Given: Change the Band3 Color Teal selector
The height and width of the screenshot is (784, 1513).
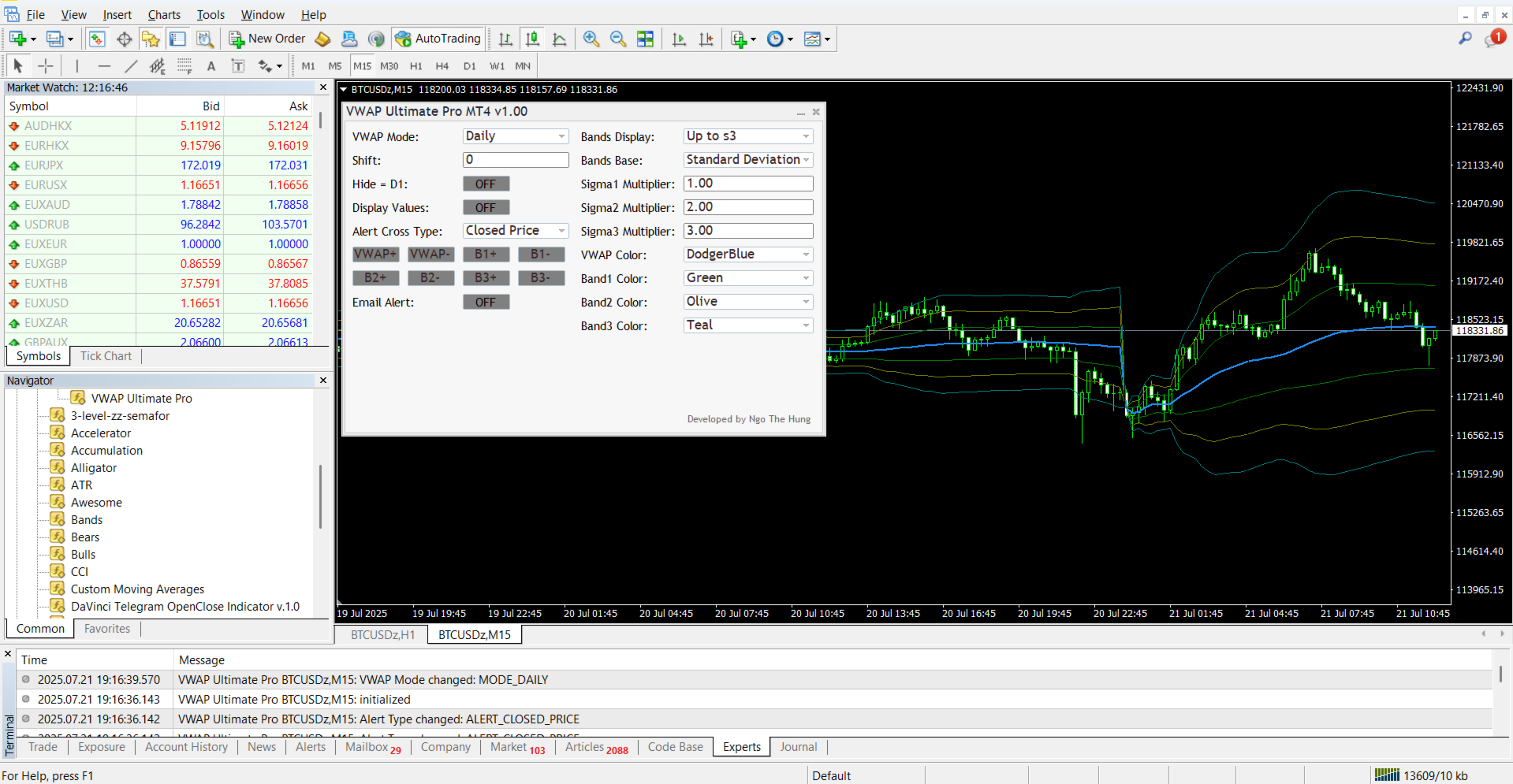Looking at the screenshot, I should pyautogui.click(x=748, y=325).
